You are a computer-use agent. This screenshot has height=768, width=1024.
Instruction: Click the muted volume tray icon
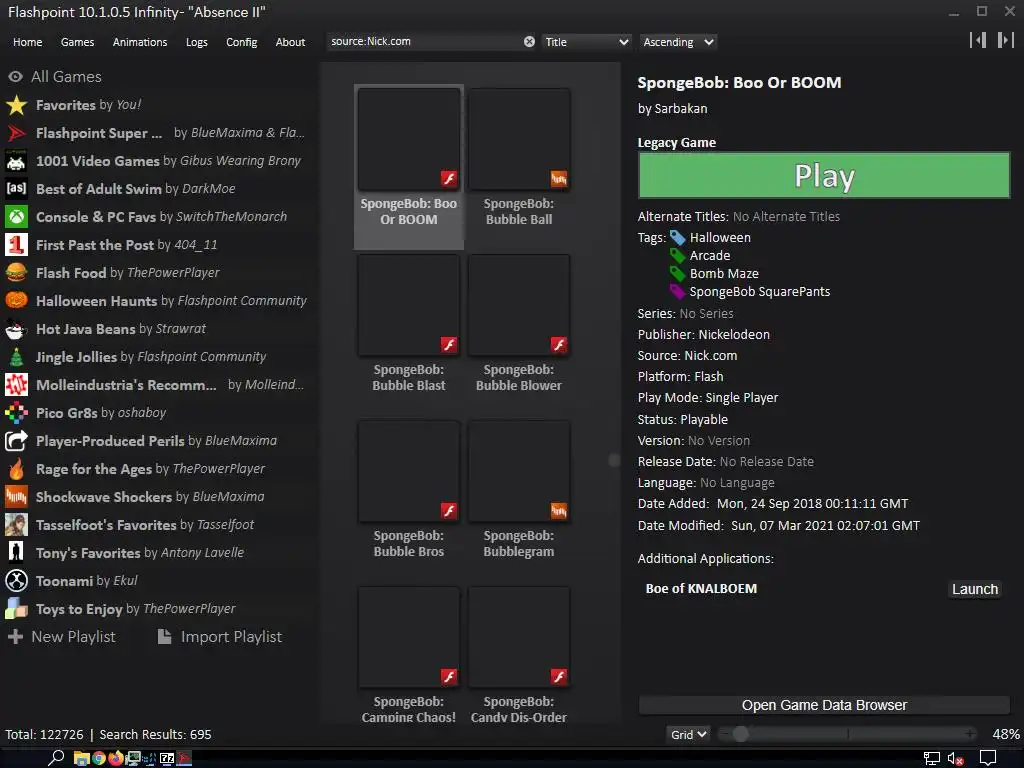955,759
